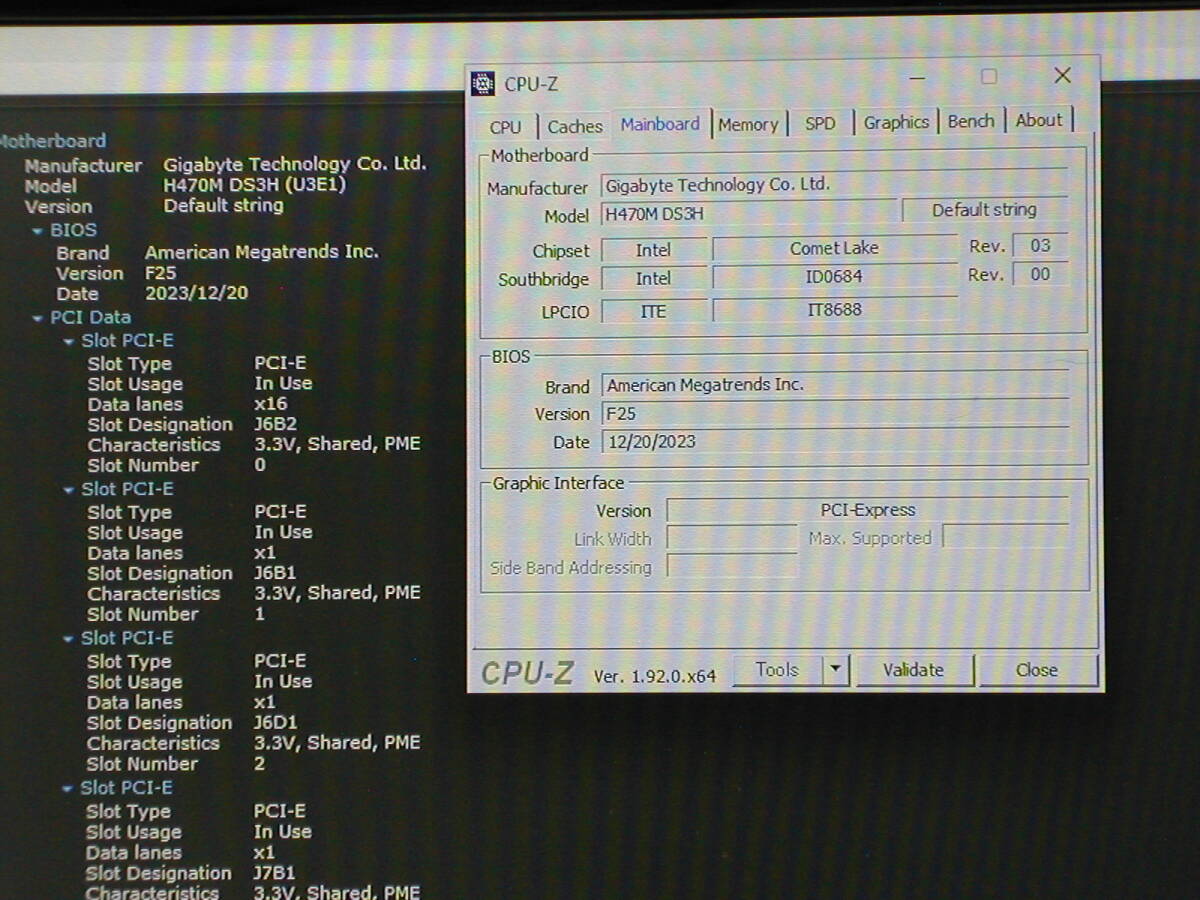Image resolution: width=1200 pixels, height=900 pixels.
Task: Select the Southbridge vendor Intel field
Action: click(654, 279)
